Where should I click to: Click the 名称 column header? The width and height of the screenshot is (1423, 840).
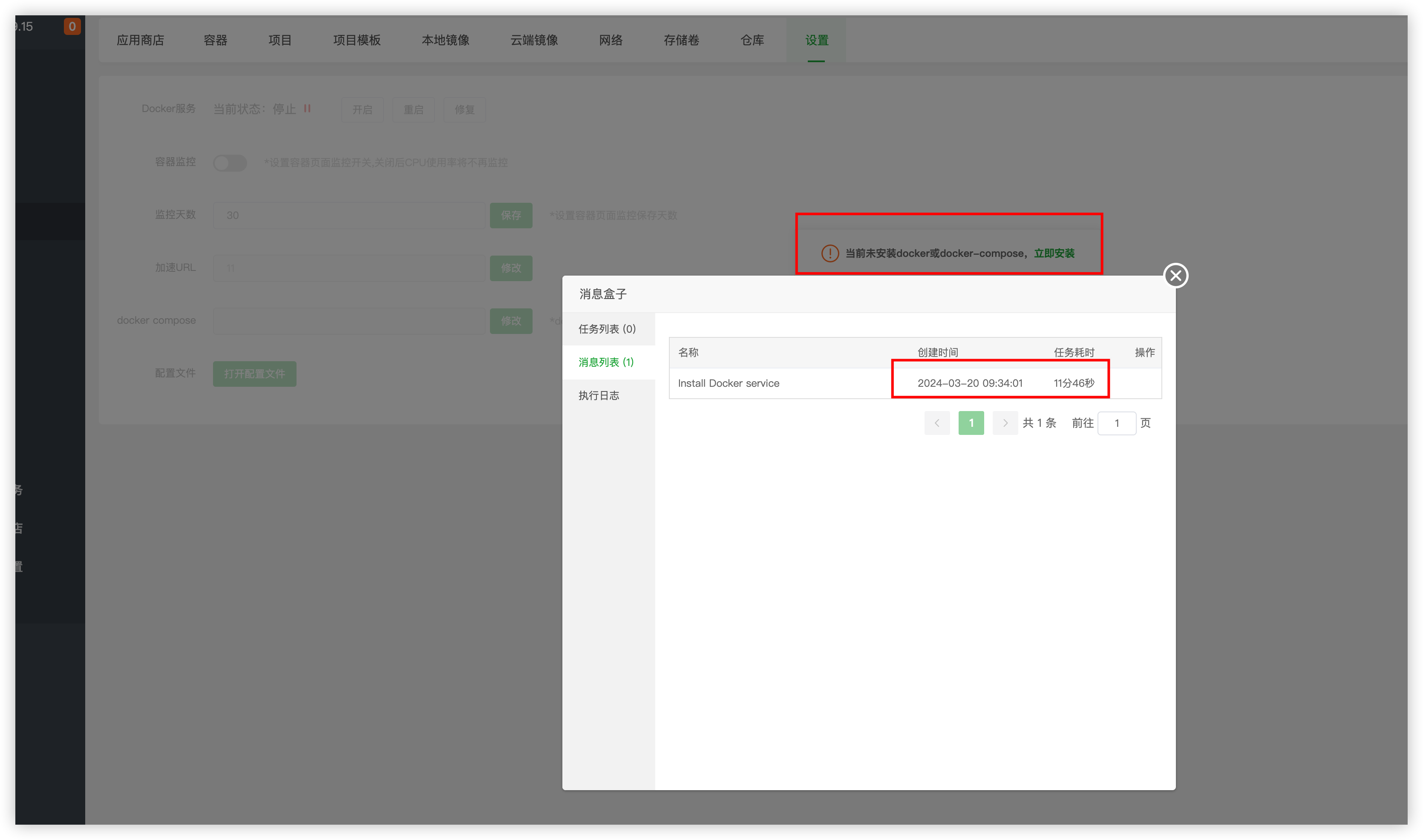688,353
